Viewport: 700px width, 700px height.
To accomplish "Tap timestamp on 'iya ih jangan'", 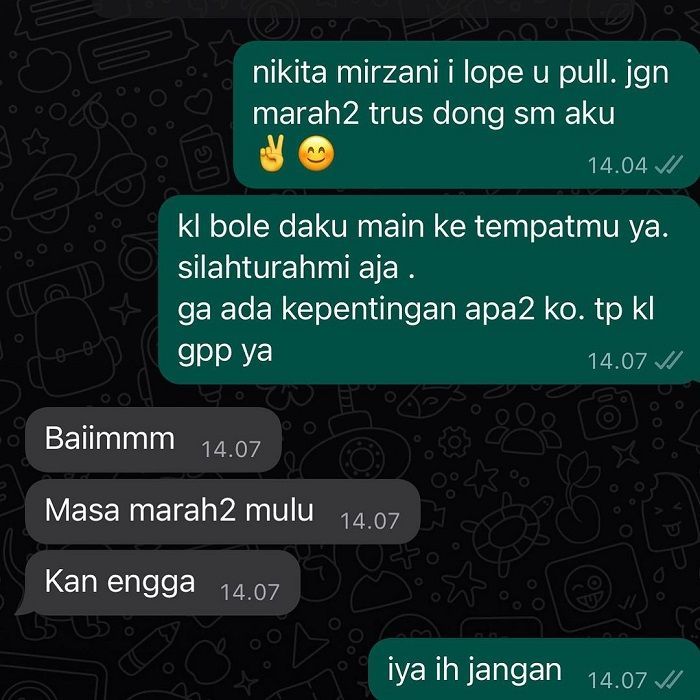I will click(617, 680).
